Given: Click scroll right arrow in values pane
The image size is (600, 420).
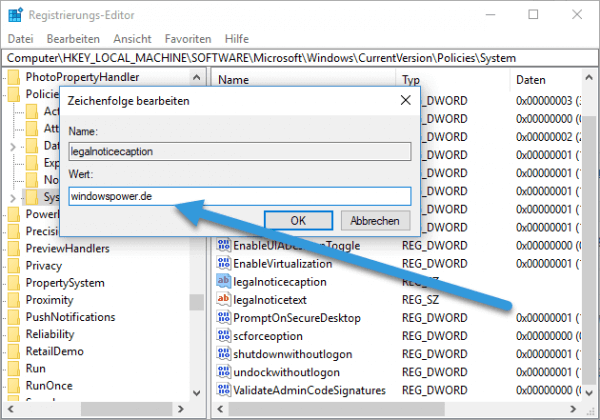Looking at the screenshot, I should pyautogui.click(x=573, y=409).
